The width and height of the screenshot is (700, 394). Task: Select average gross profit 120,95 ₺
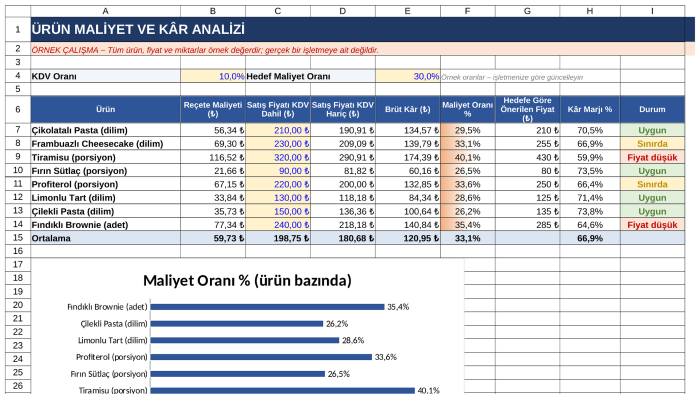coord(408,238)
